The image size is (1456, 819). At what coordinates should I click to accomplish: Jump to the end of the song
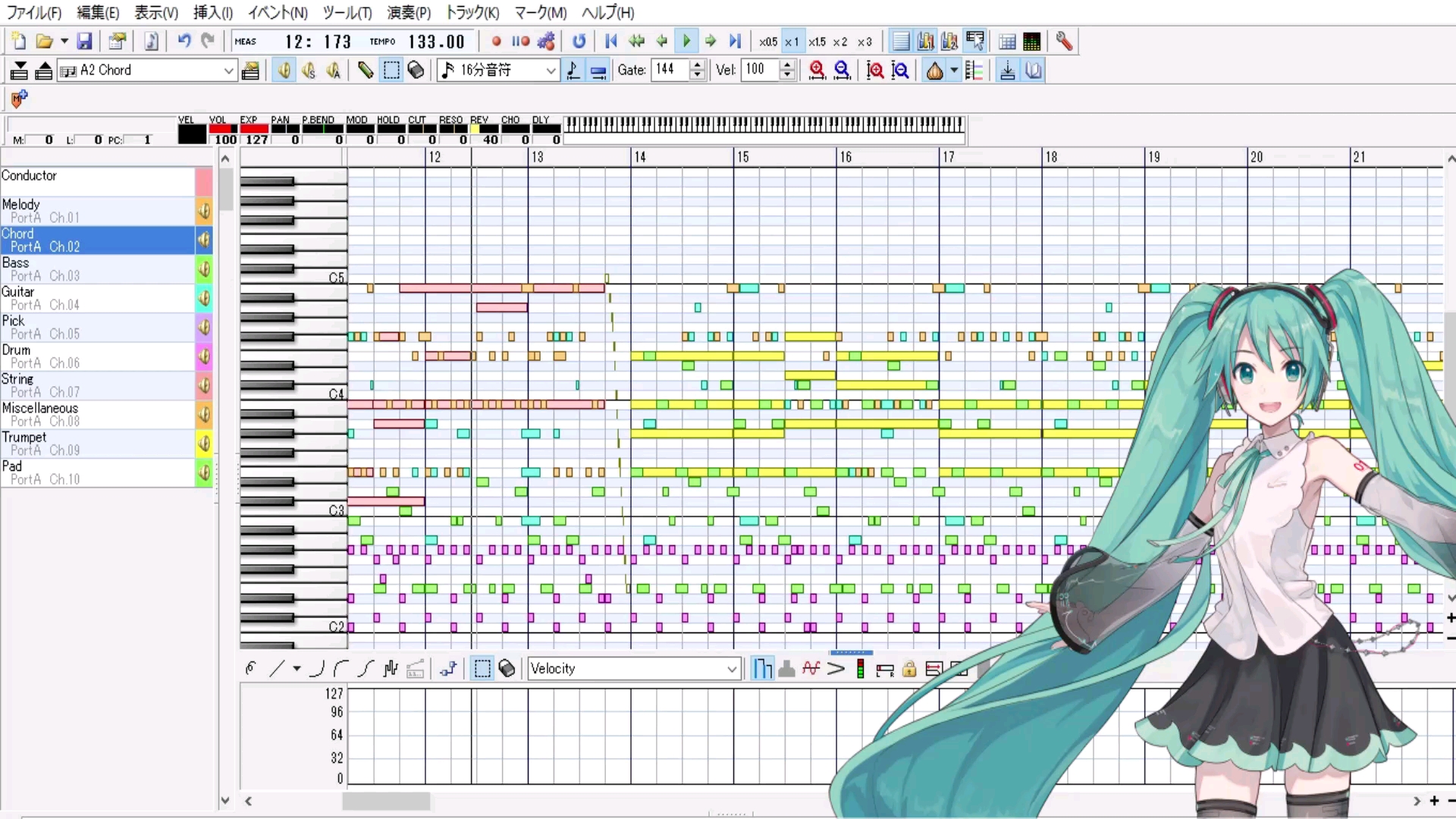(735, 42)
